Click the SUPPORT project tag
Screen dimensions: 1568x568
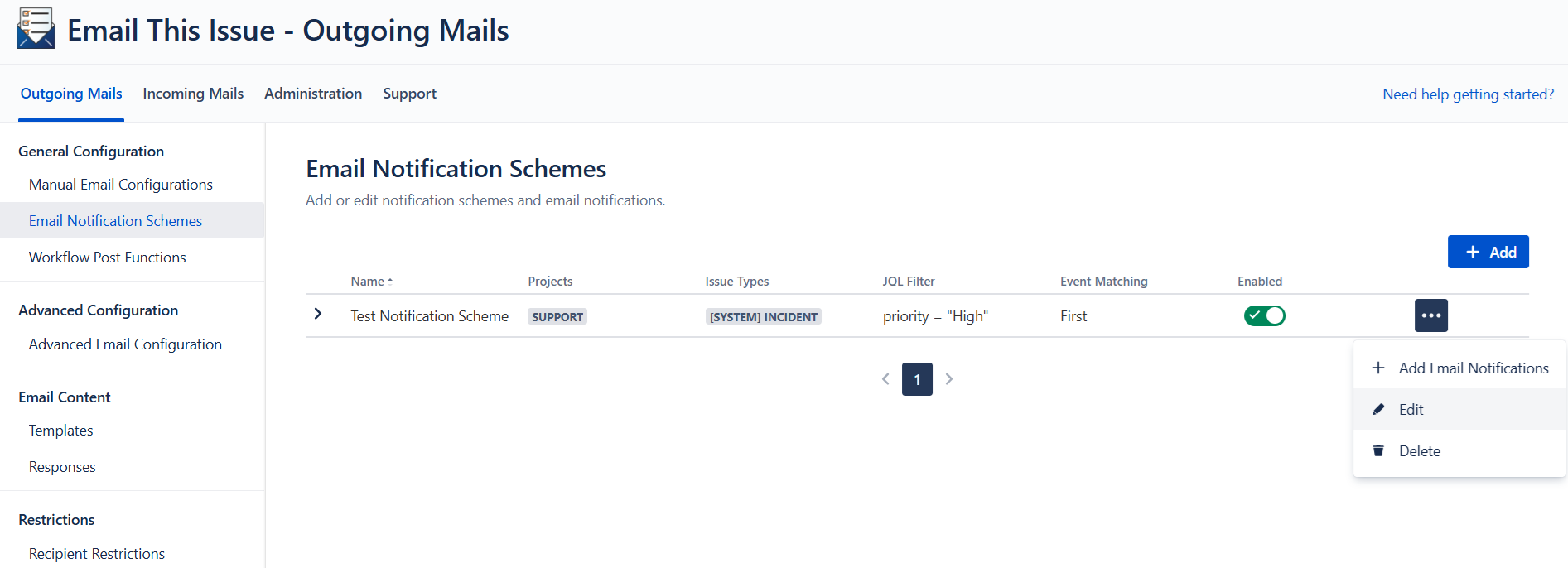point(557,316)
